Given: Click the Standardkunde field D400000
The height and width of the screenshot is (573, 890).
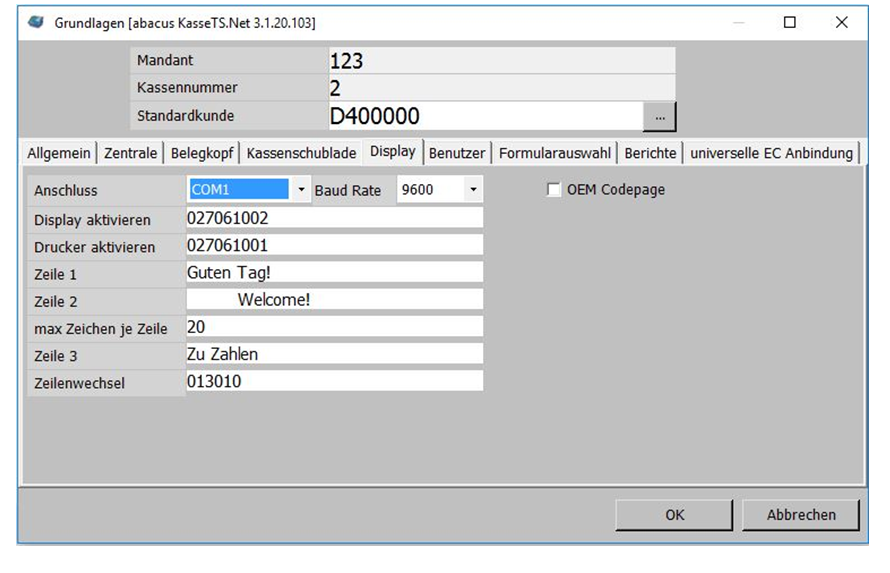Looking at the screenshot, I should [x=484, y=117].
